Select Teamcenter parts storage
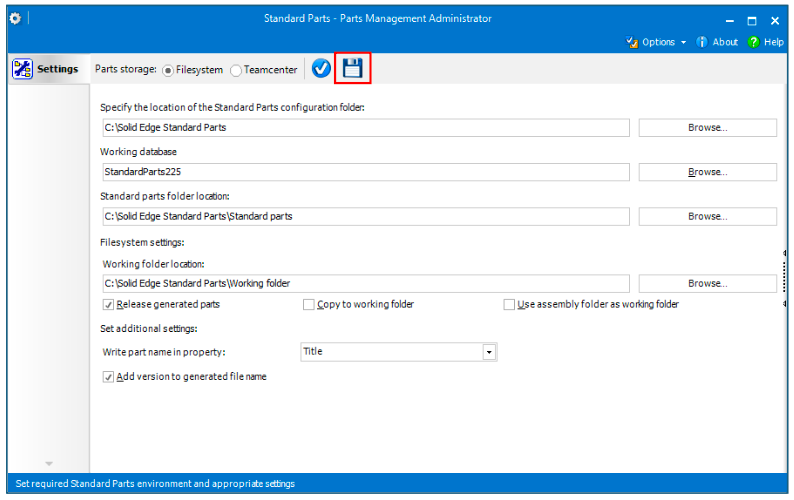The image size is (794, 500). pos(235,70)
